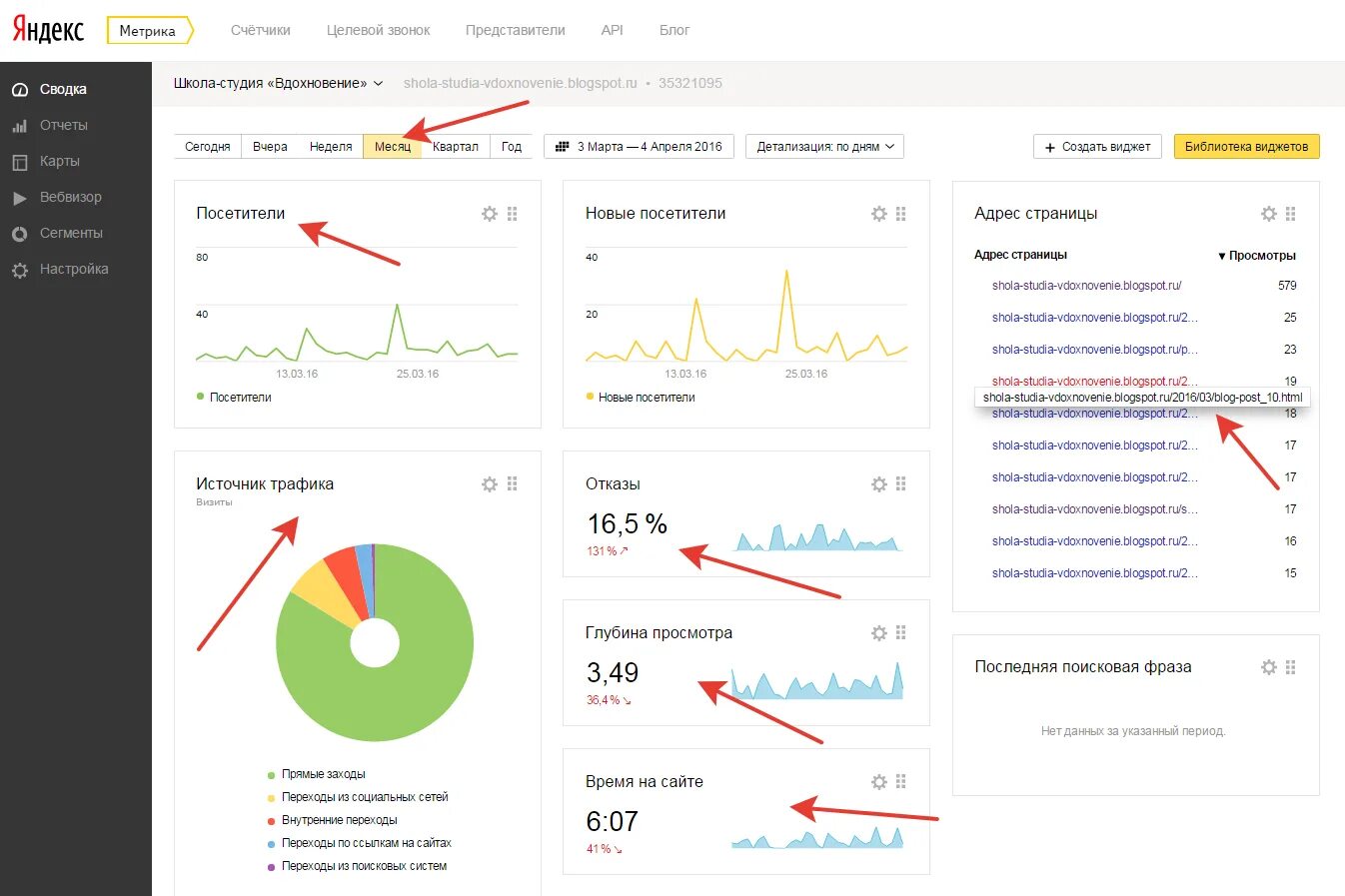
Task: Toggle Переходы из социальных сетей legend entry
Action: point(358,797)
